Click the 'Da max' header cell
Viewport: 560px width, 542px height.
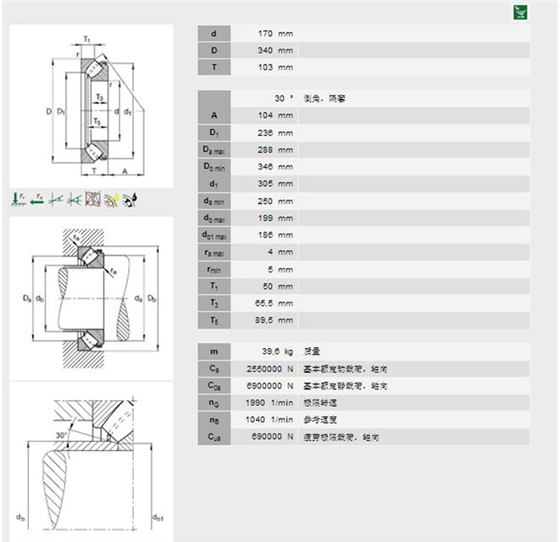pyautogui.click(x=214, y=150)
